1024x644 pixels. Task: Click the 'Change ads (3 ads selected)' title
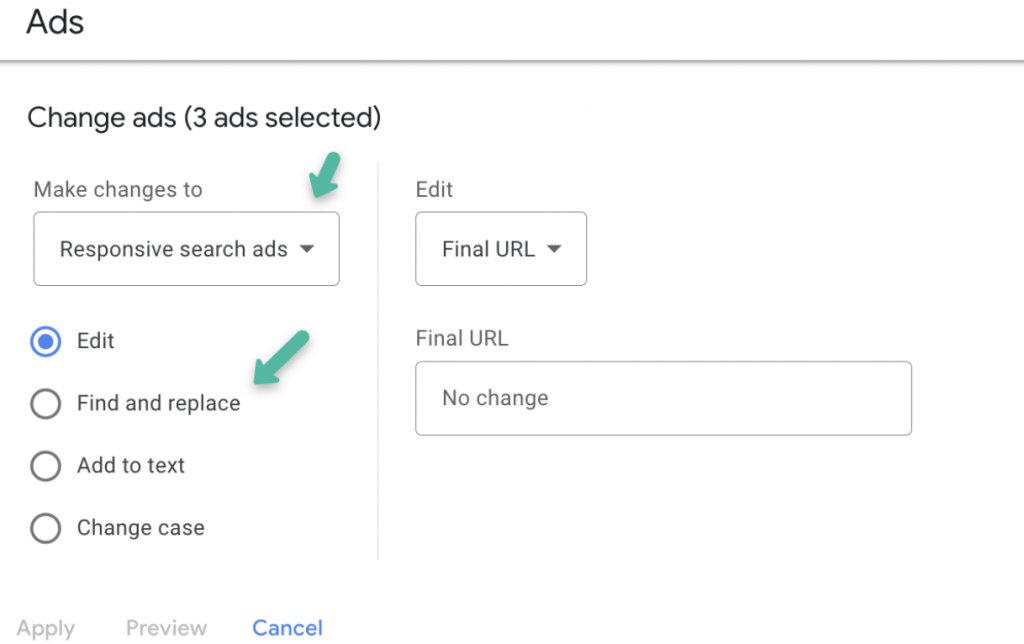(204, 118)
